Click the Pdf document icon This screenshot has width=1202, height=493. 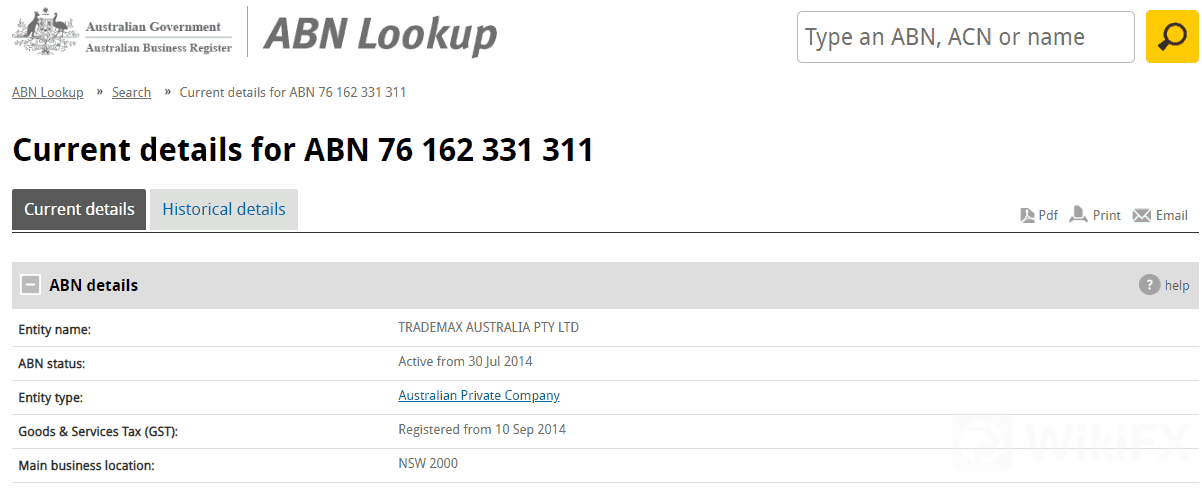click(1027, 215)
